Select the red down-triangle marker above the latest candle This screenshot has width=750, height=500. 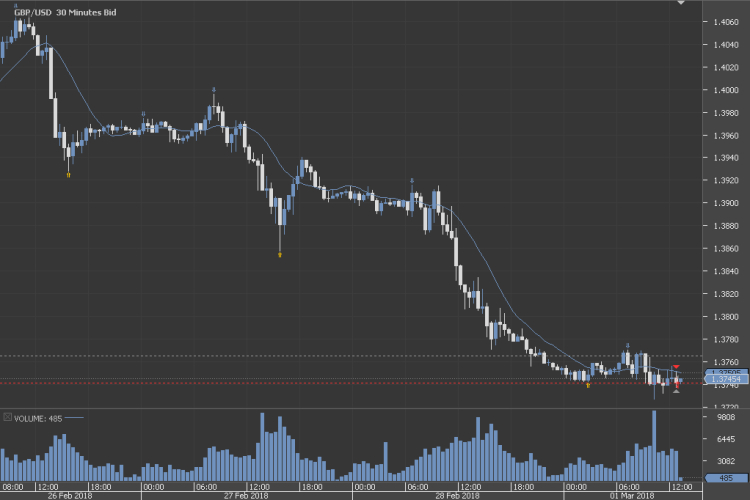click(676, 367)
